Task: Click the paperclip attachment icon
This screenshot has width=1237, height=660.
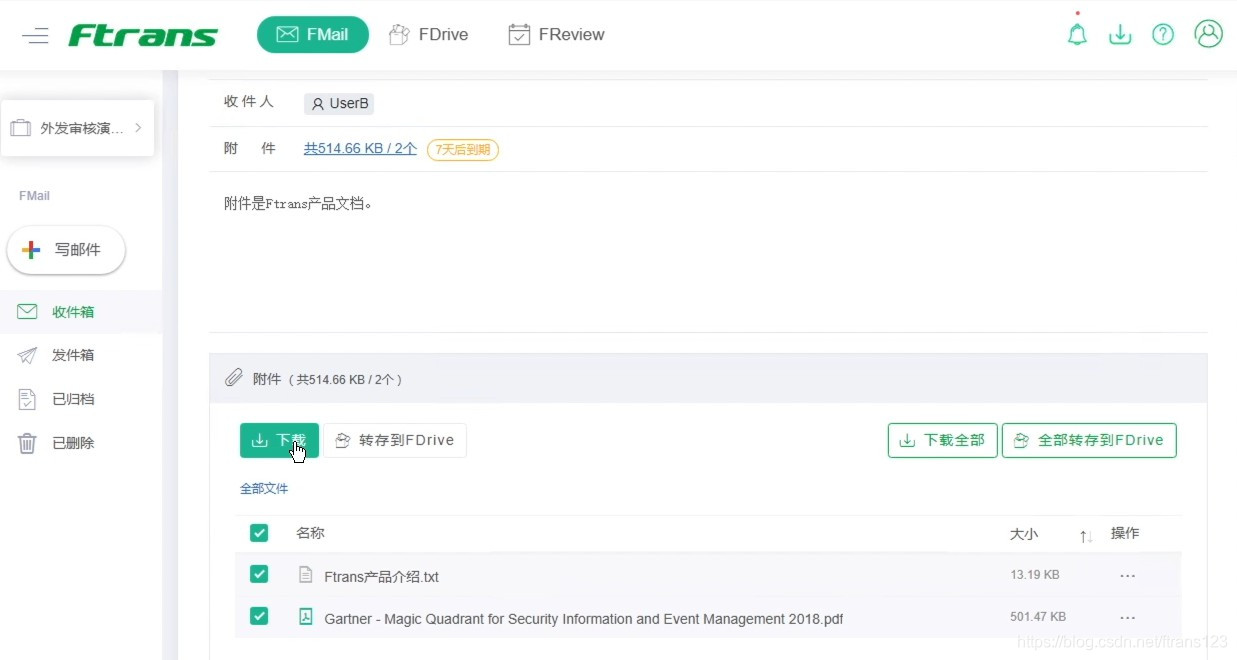Action: [x=233, y=378]
